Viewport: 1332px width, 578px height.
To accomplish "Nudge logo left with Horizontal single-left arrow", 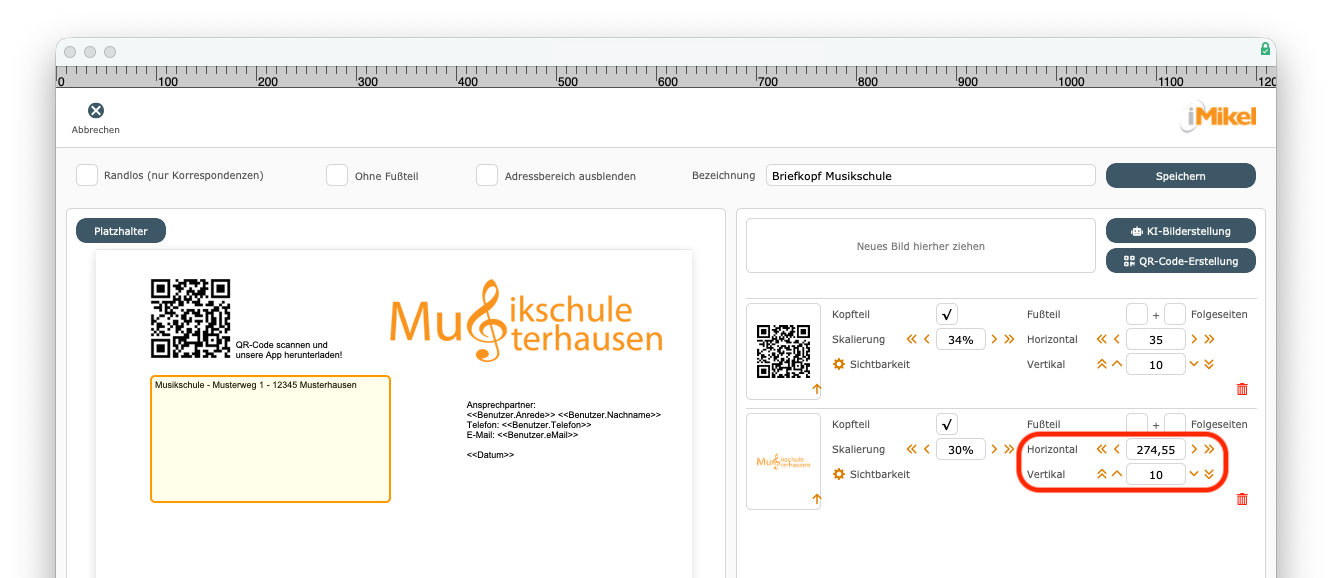I will point(1117,449).
